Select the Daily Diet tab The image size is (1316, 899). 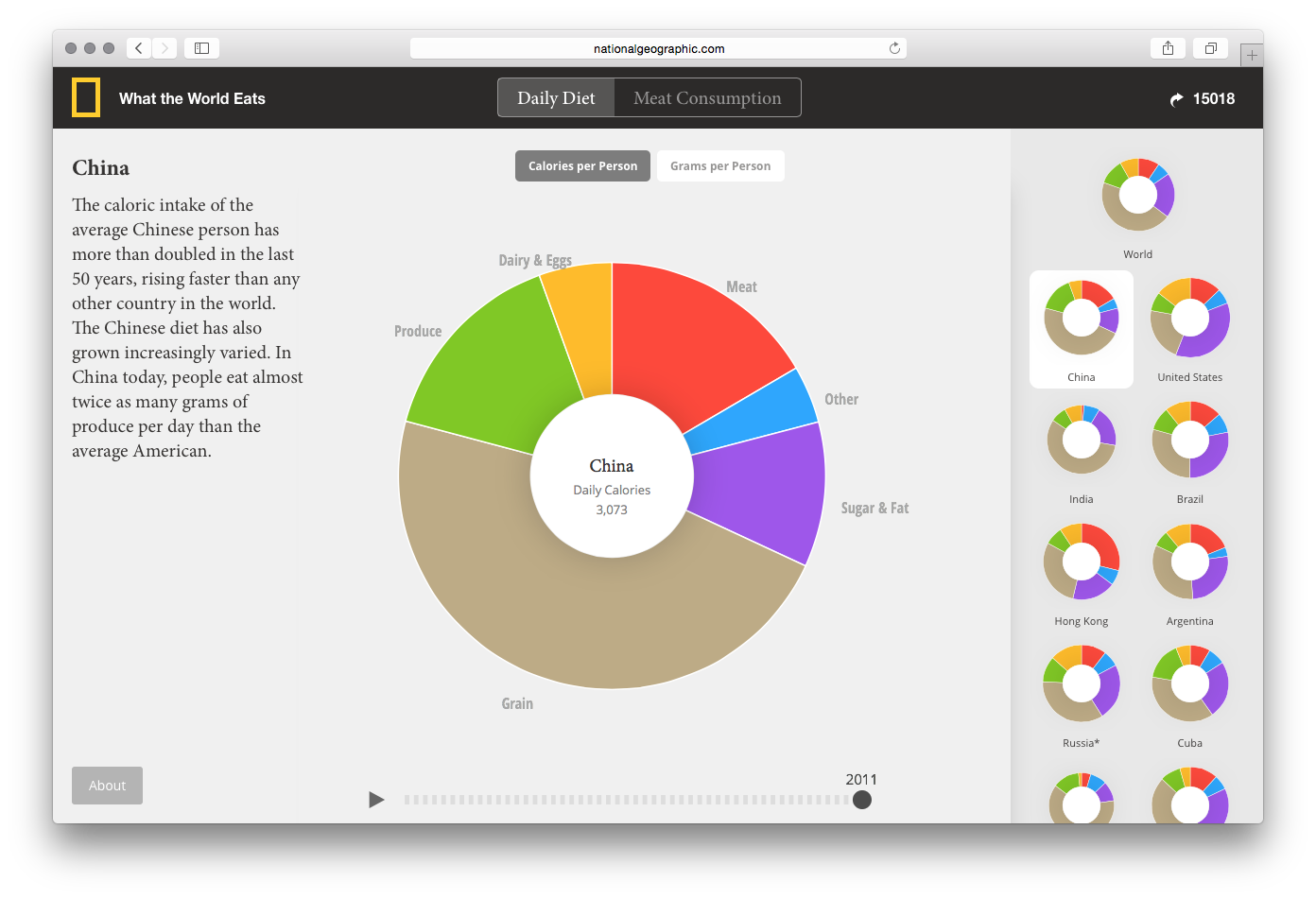(556, 97)
